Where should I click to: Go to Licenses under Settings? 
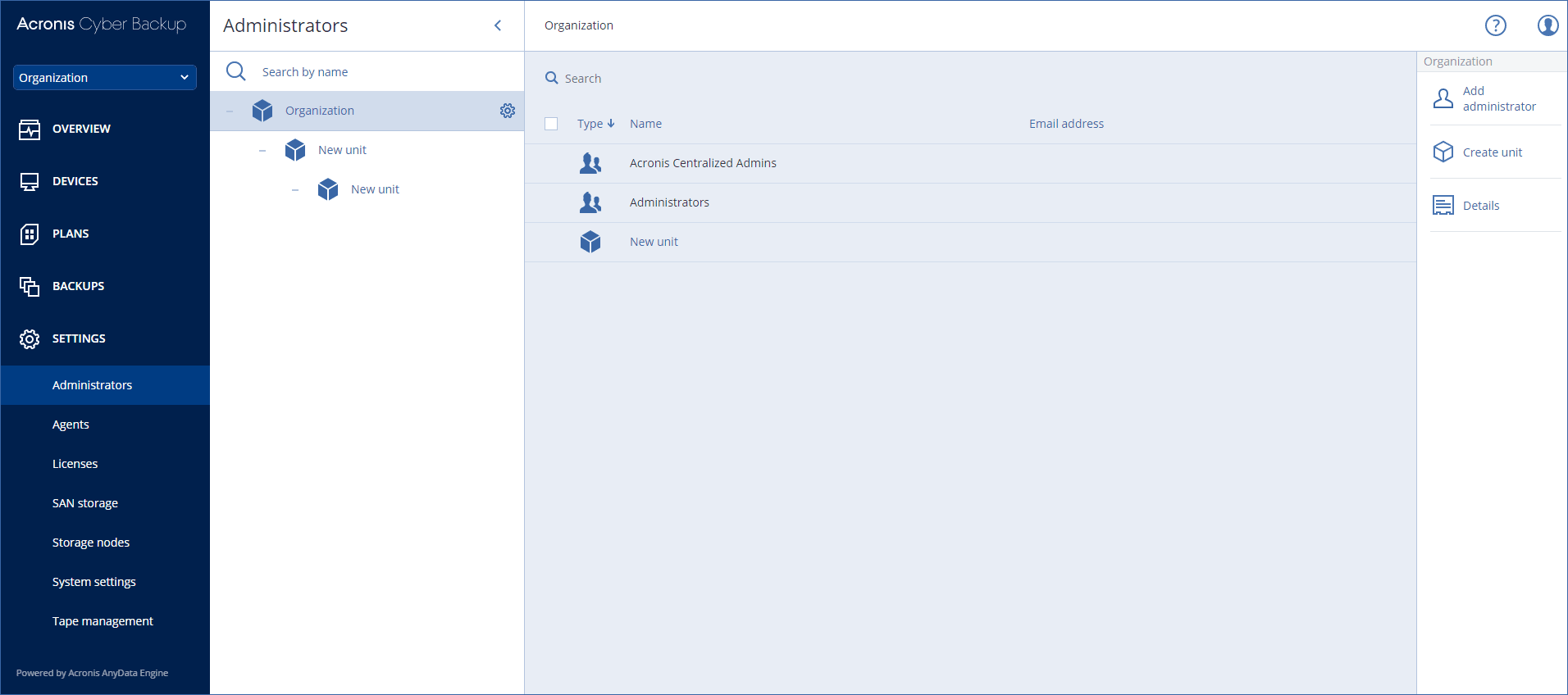pyautogui.click(x=75, y=464)
